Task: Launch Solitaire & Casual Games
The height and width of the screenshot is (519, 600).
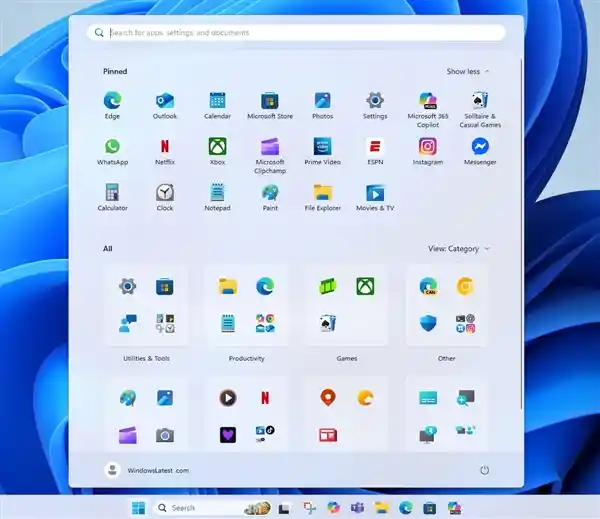Action: tap(480, 110)
